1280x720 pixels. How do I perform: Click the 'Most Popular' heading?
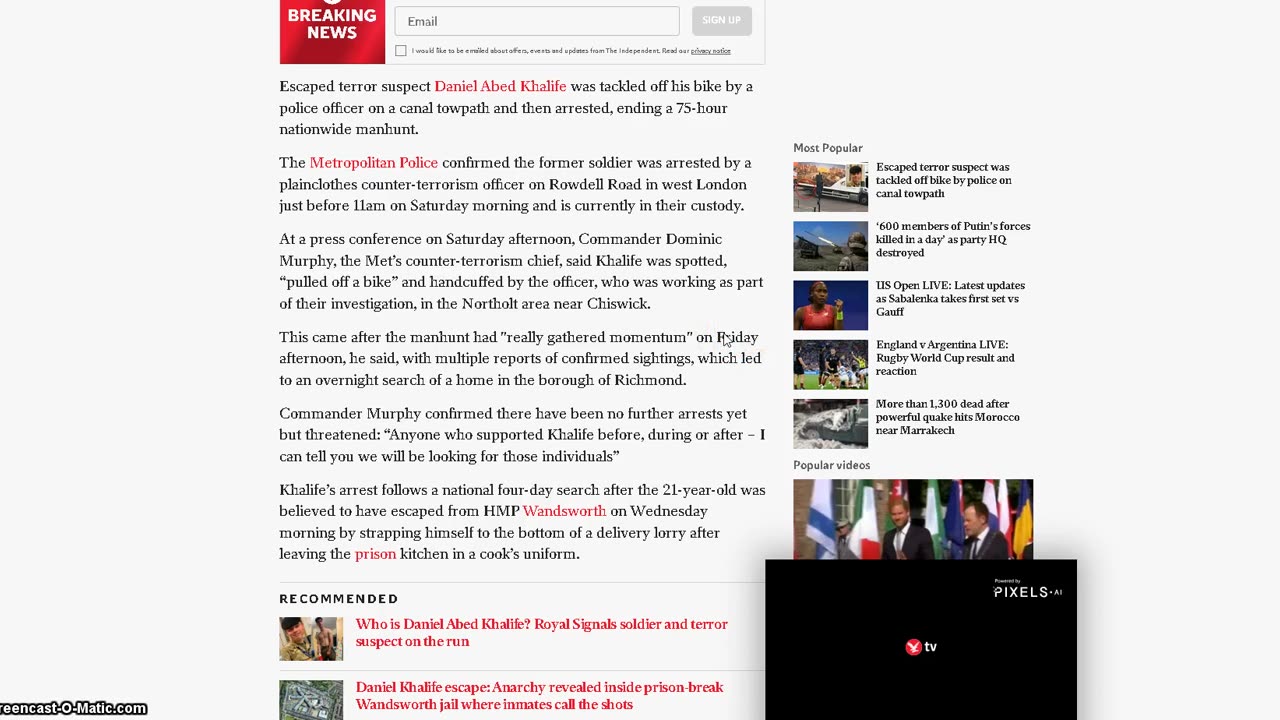(x=828, y=148)
